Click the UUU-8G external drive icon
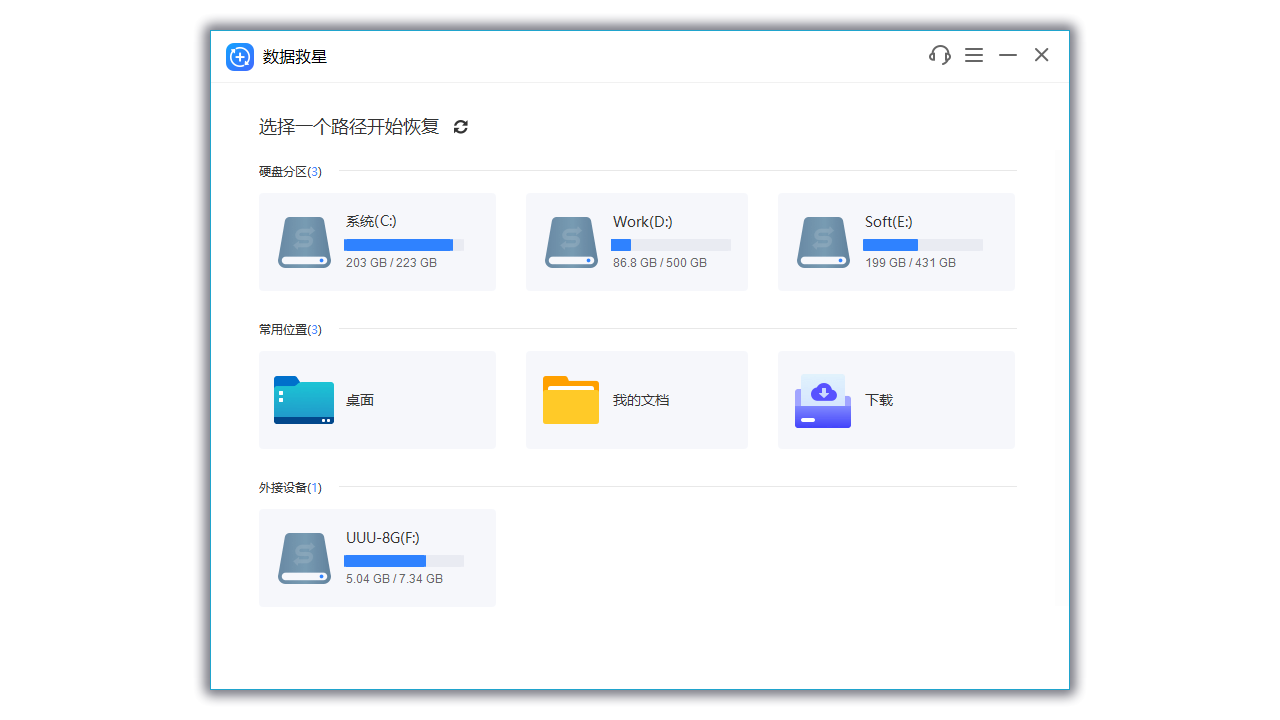Screen dimensions: 1280x720 304,558
